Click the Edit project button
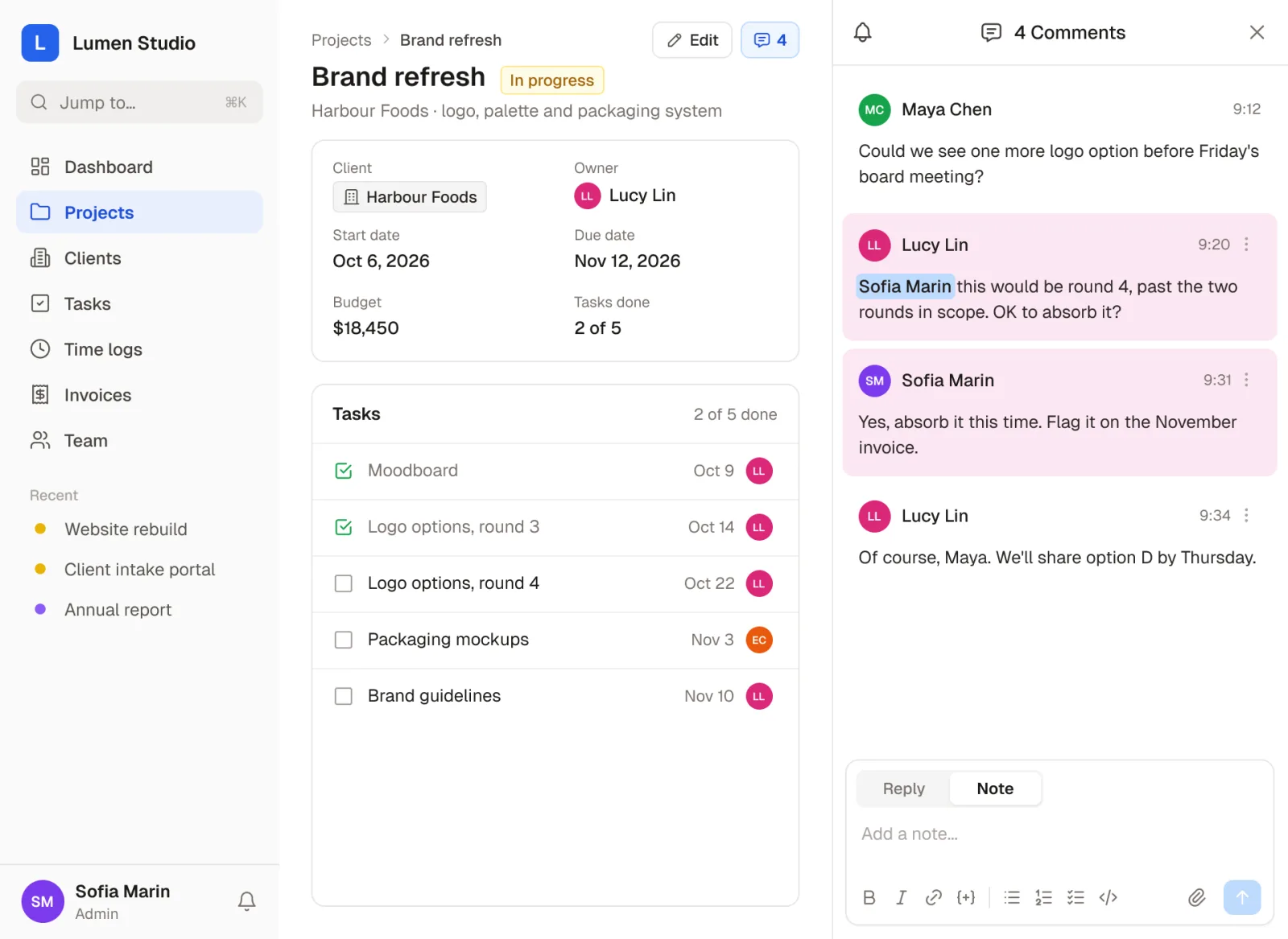 (692, 40)
